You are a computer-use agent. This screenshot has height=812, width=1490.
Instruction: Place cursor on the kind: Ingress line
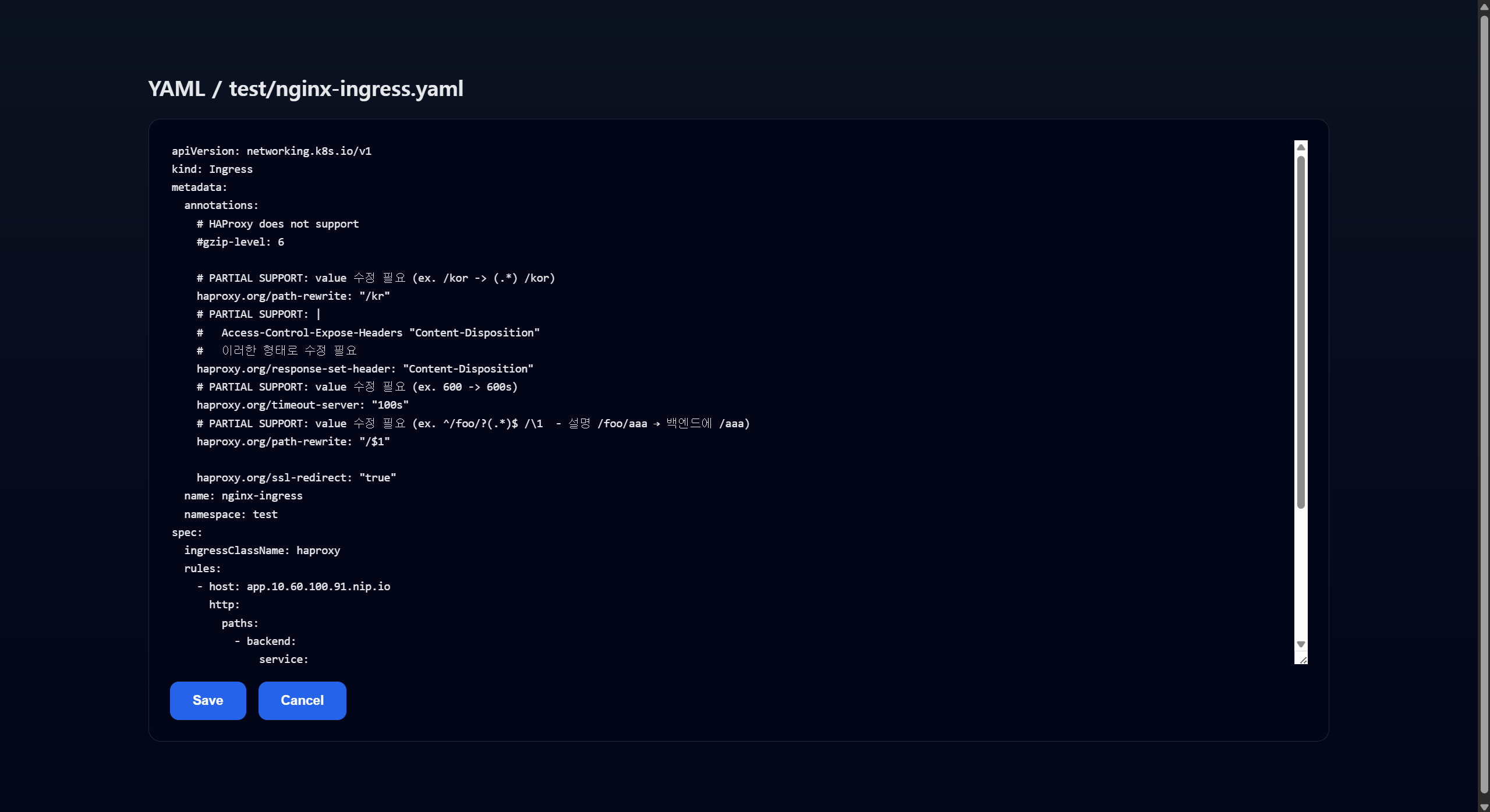tap(212, 169)
